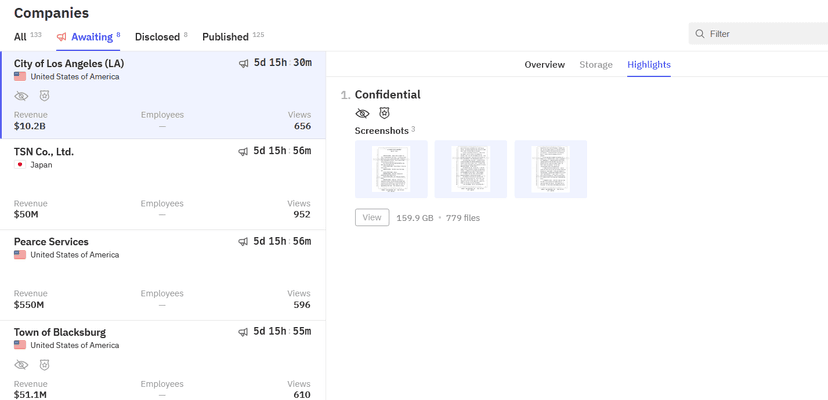Click shield badge icon under Town of Blacksburg
The image size is (828, 400).
45,365
